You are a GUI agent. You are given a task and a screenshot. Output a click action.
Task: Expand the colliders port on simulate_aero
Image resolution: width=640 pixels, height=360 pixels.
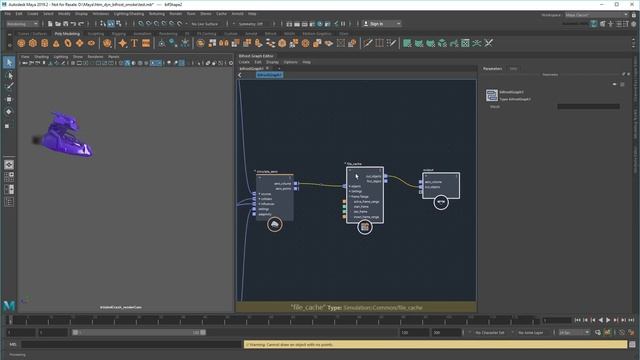pyautogui.click(x=260, y=199)
